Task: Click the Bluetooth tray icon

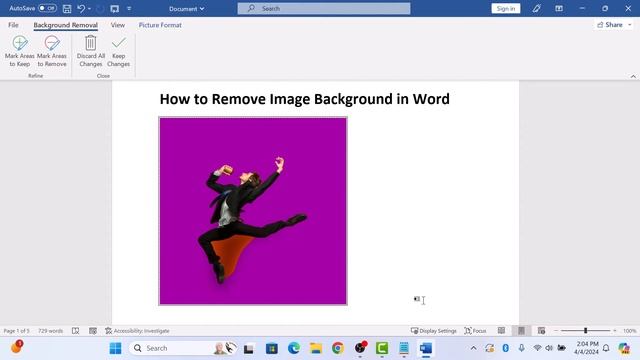Action: pyautogui.click(x=506, y=348)
